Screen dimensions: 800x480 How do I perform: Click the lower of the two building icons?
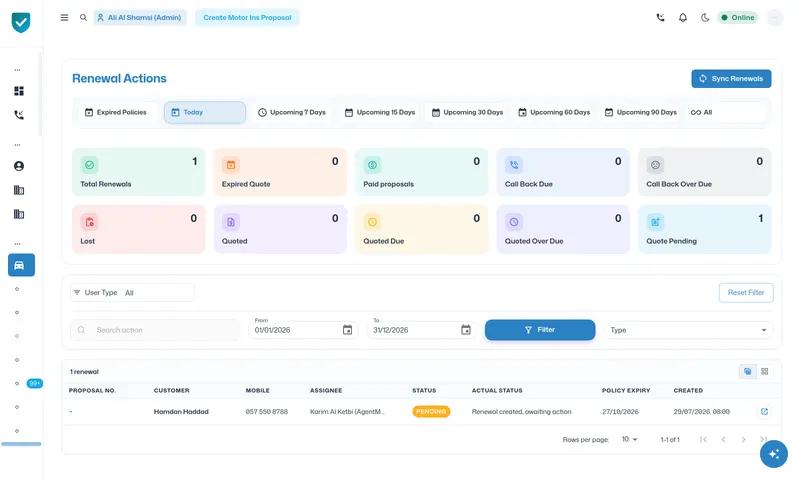pyautogui.click(x=19, y=214)
